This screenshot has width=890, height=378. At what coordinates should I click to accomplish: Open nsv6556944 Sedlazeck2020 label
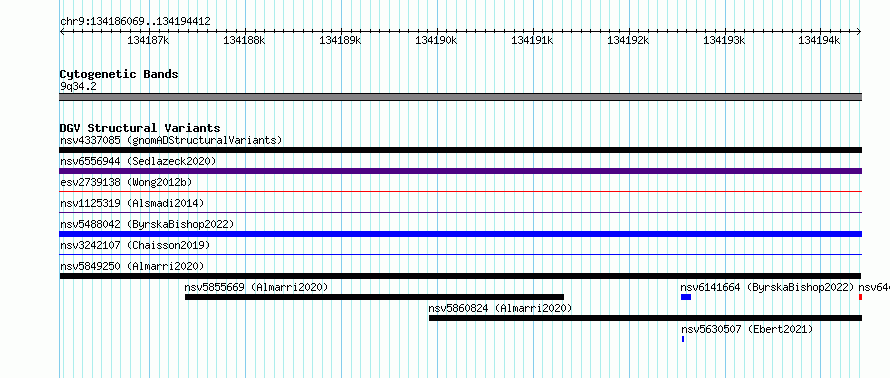point(138,161)
